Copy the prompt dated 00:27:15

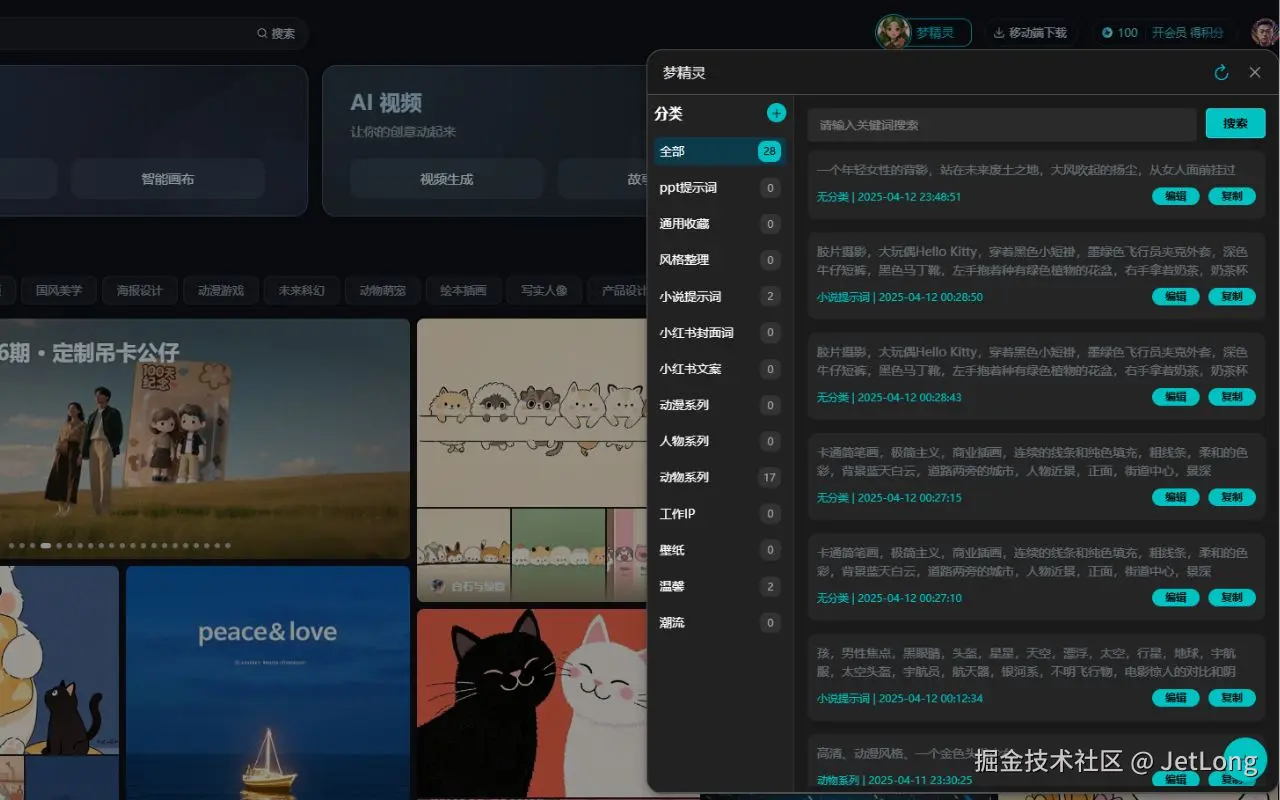click(x=1232, y=497)
